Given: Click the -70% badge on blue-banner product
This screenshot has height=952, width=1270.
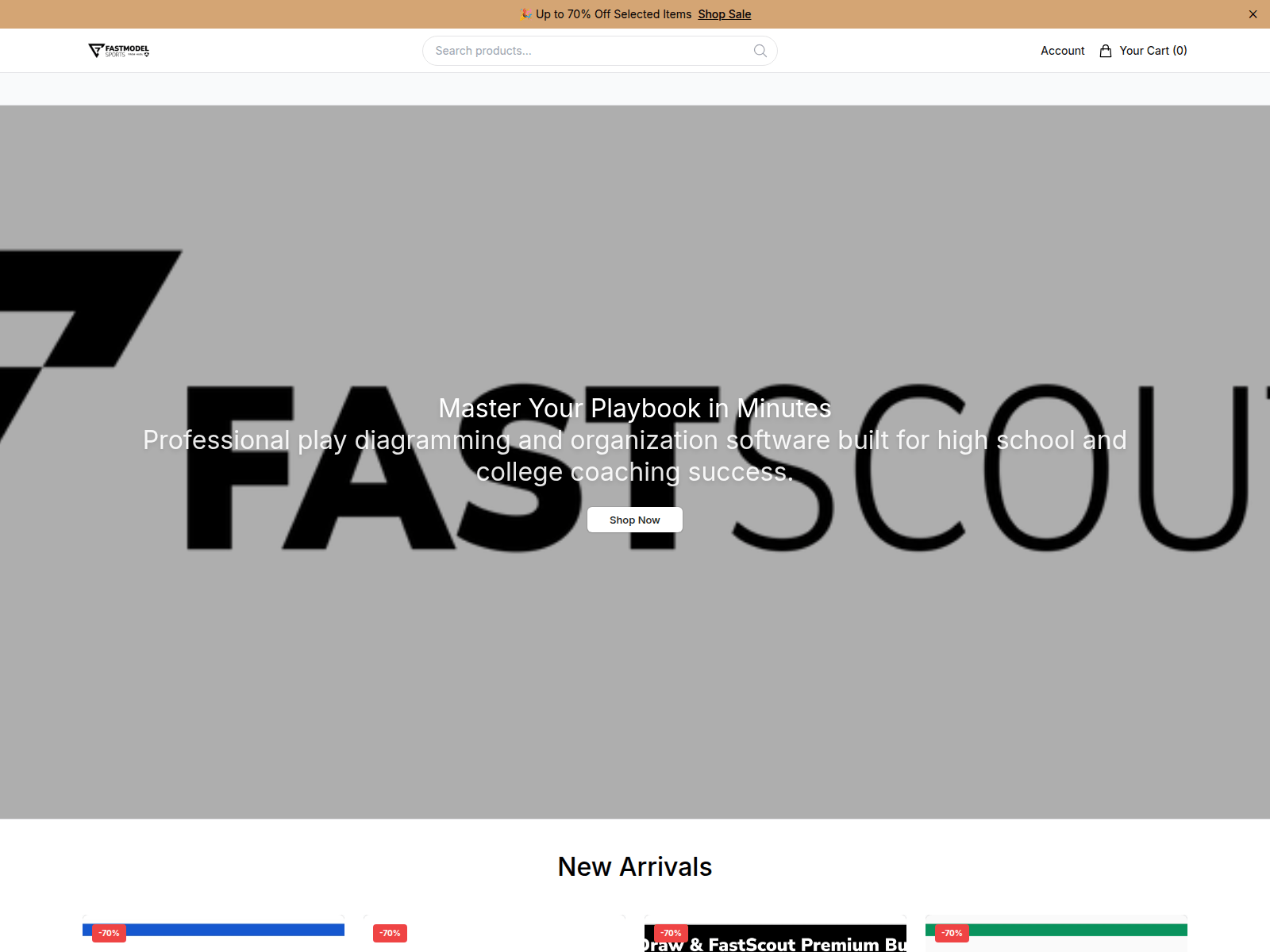Looking at the screenshot, I should point(109,933).
